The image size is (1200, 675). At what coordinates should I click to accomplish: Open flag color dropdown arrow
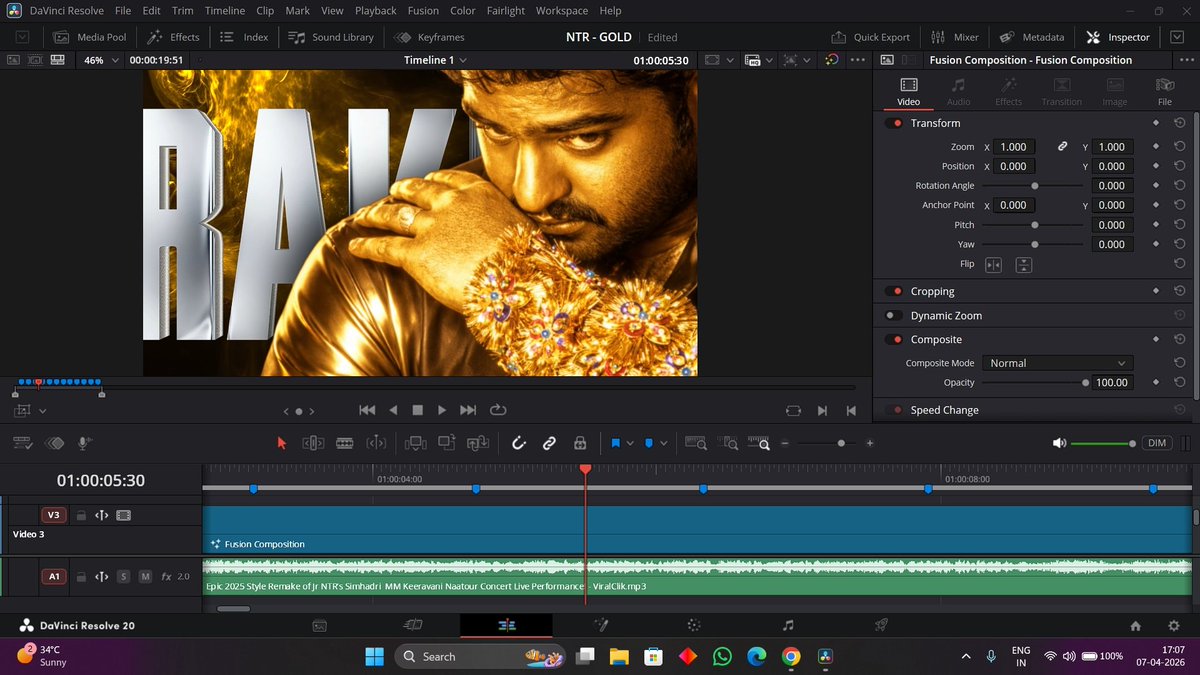[630, 443]
